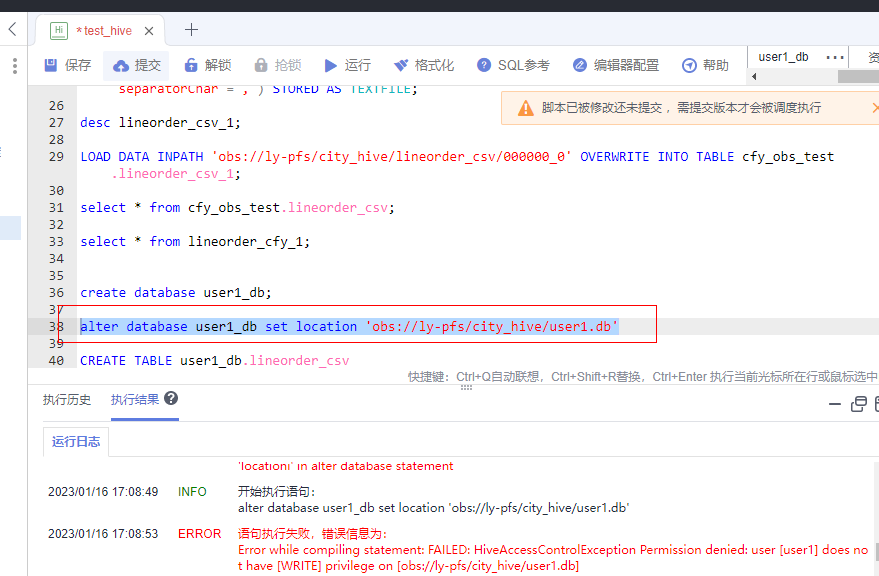Click the horizontal scrollbar thumb near user1_db

(x=858, y=76)
